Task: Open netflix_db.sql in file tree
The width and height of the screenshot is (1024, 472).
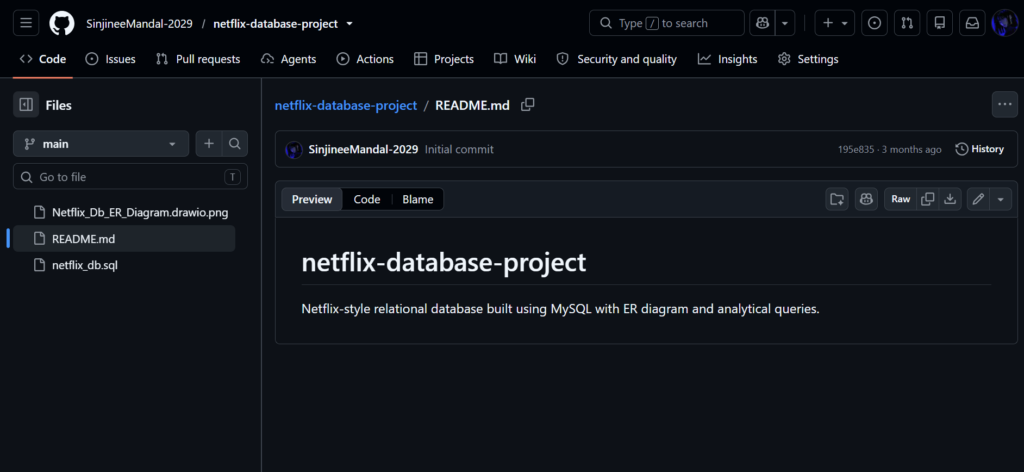Action: (124, 265)
